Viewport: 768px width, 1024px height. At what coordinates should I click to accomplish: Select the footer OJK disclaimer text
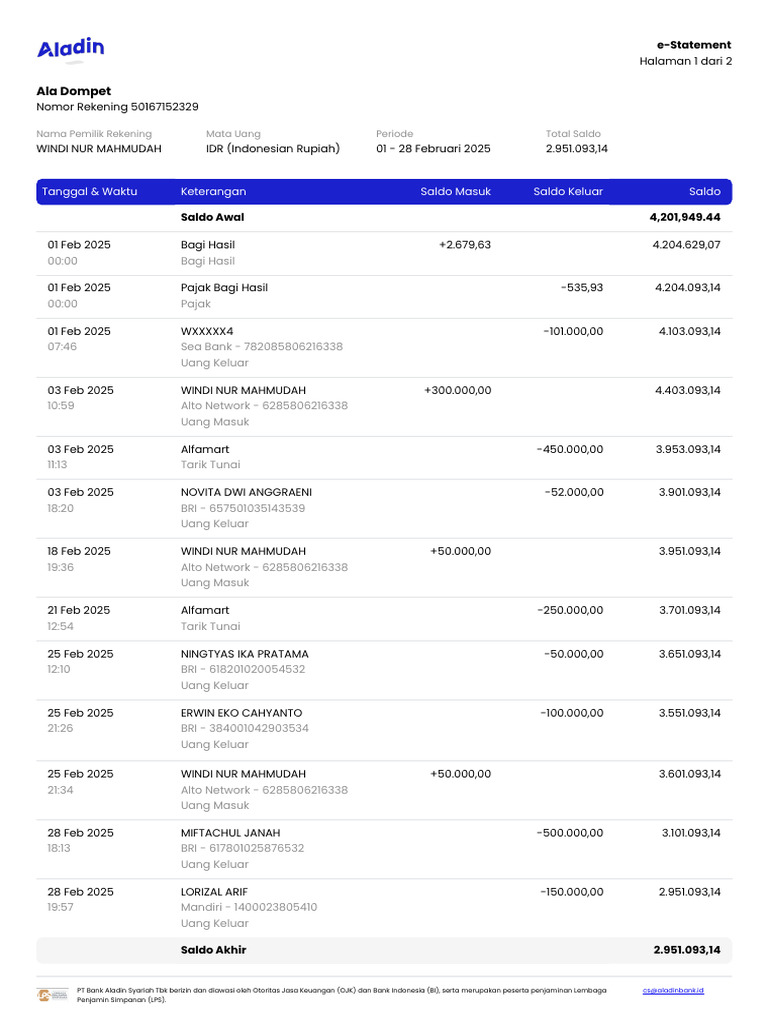pos(342,995)
